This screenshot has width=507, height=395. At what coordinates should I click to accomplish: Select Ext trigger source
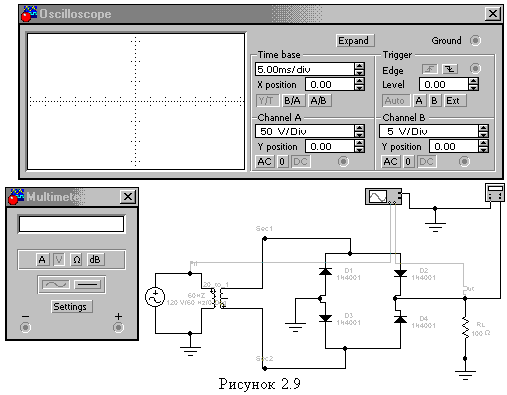455,101
